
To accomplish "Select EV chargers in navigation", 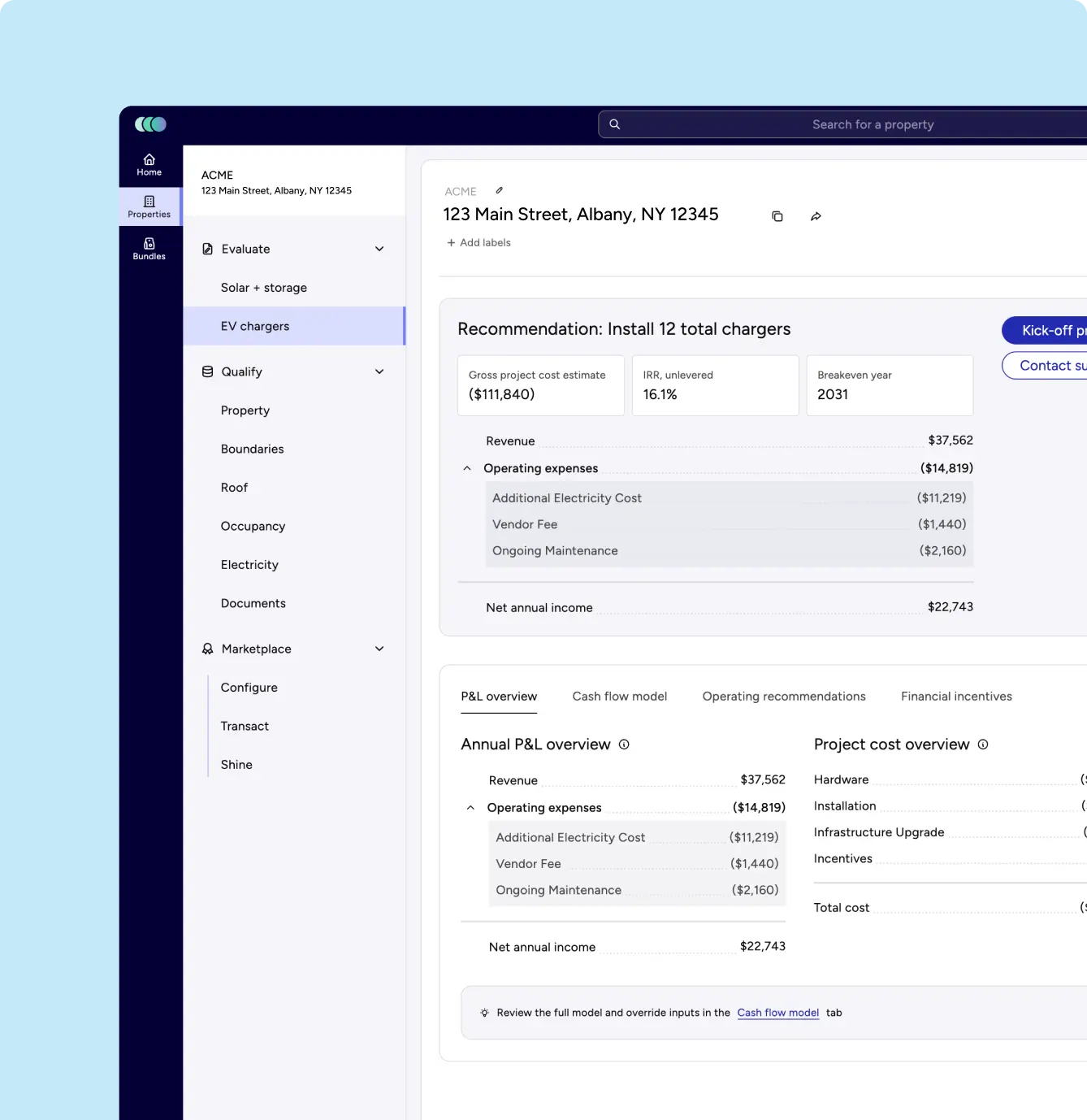I will pos(294,326).
